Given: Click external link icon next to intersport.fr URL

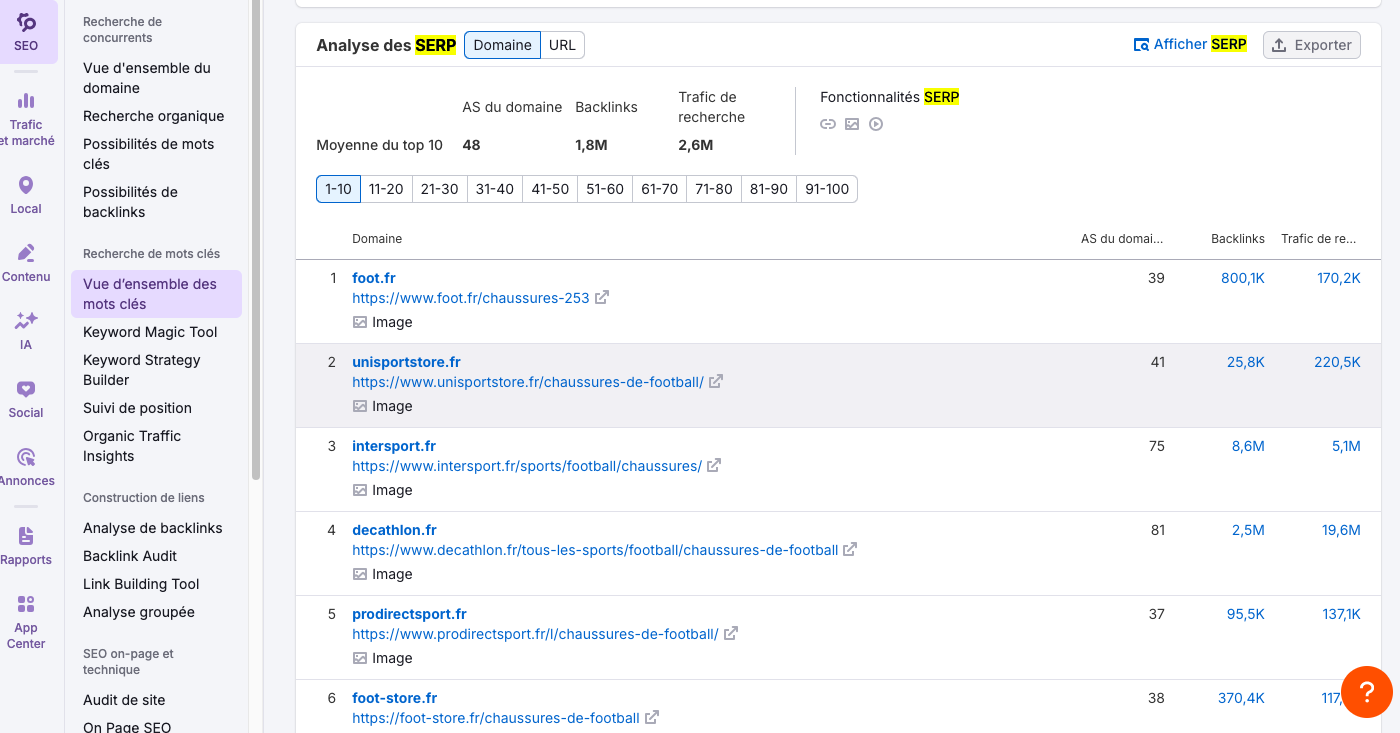Looking at the screenshot, I should point(714,466).
